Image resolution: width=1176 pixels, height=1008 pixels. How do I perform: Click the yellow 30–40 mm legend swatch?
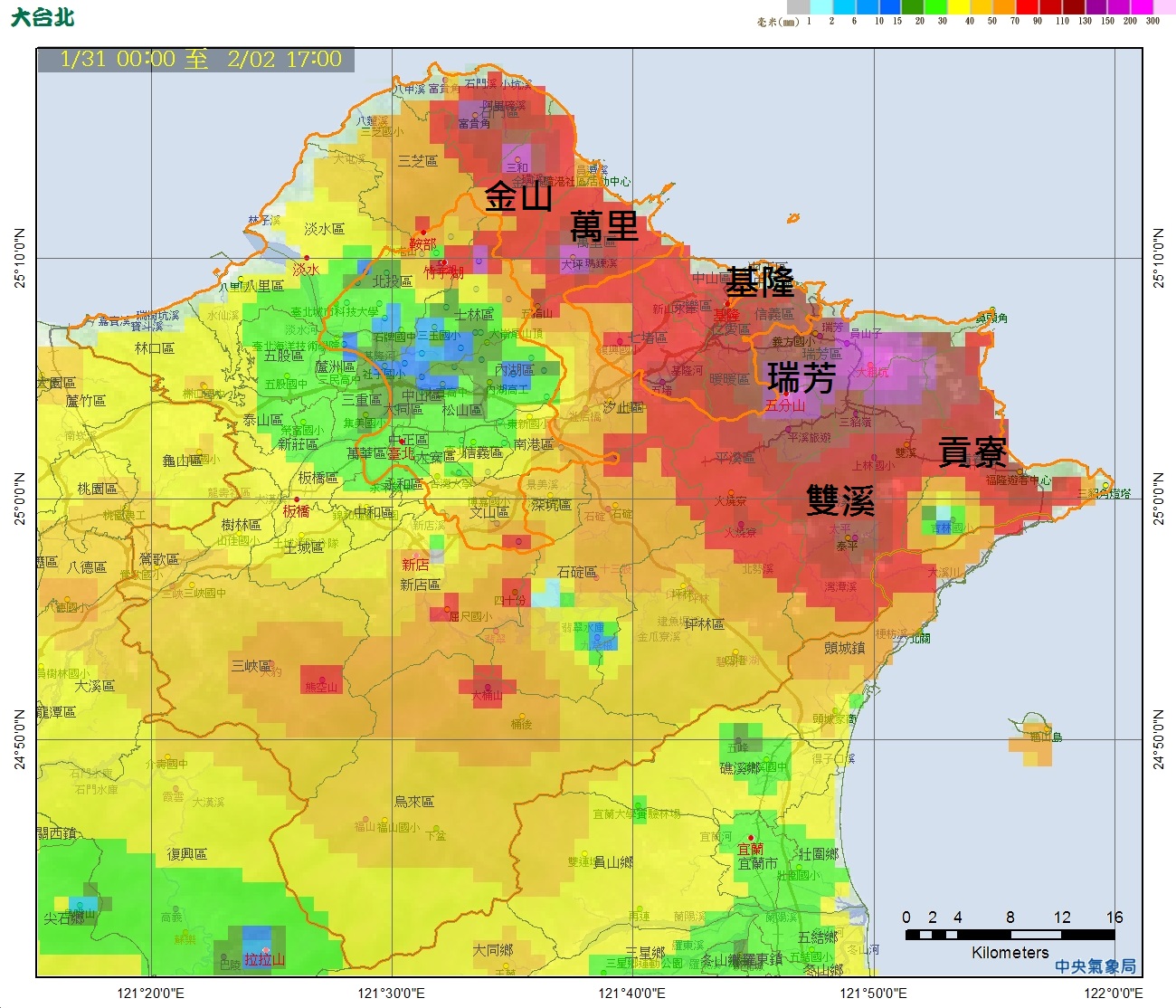click(x=958, y=7)
